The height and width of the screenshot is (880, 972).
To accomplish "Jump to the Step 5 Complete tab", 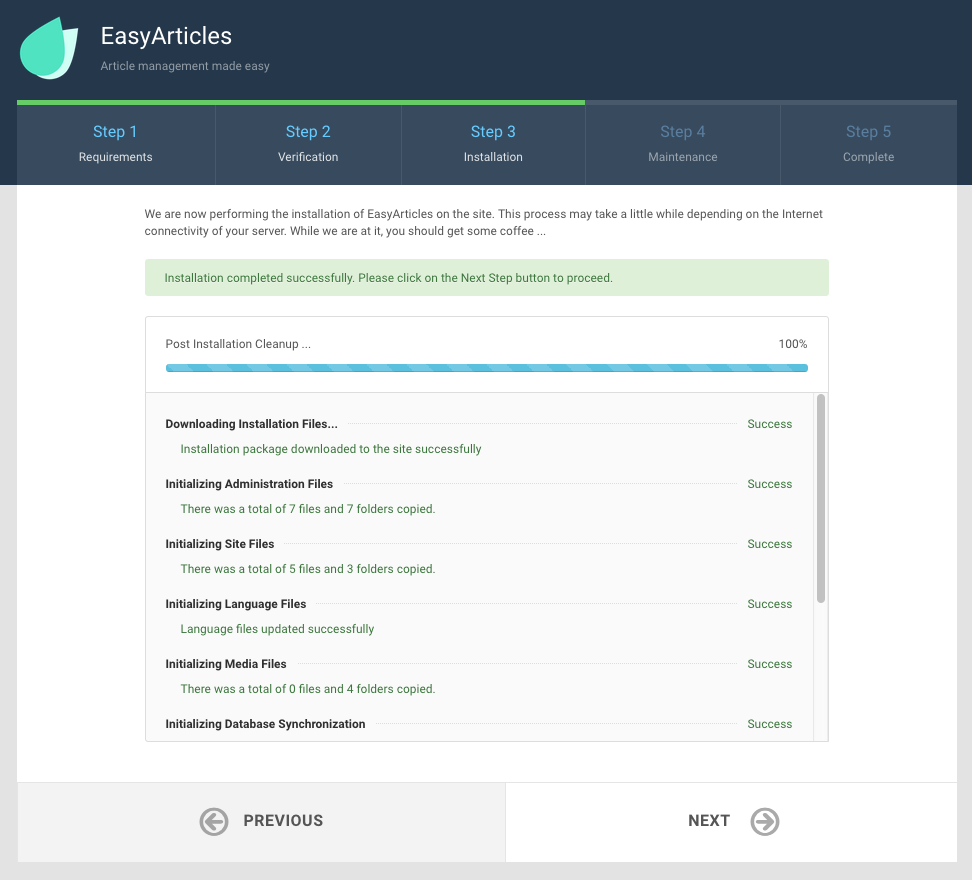I will 868,144.
